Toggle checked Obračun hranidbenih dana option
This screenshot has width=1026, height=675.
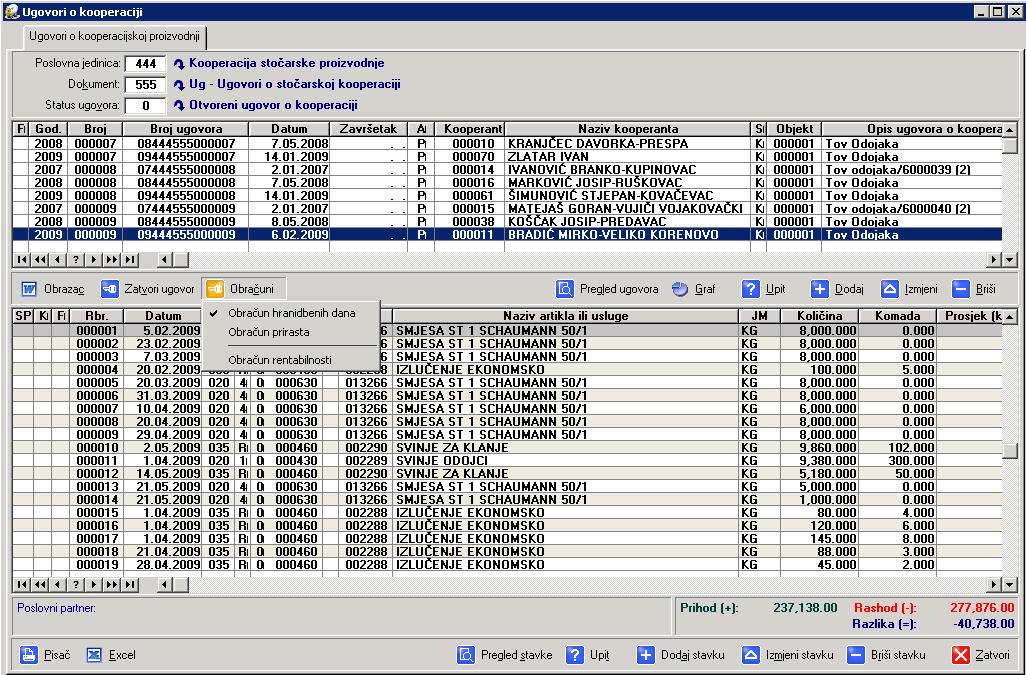(291, 313)
